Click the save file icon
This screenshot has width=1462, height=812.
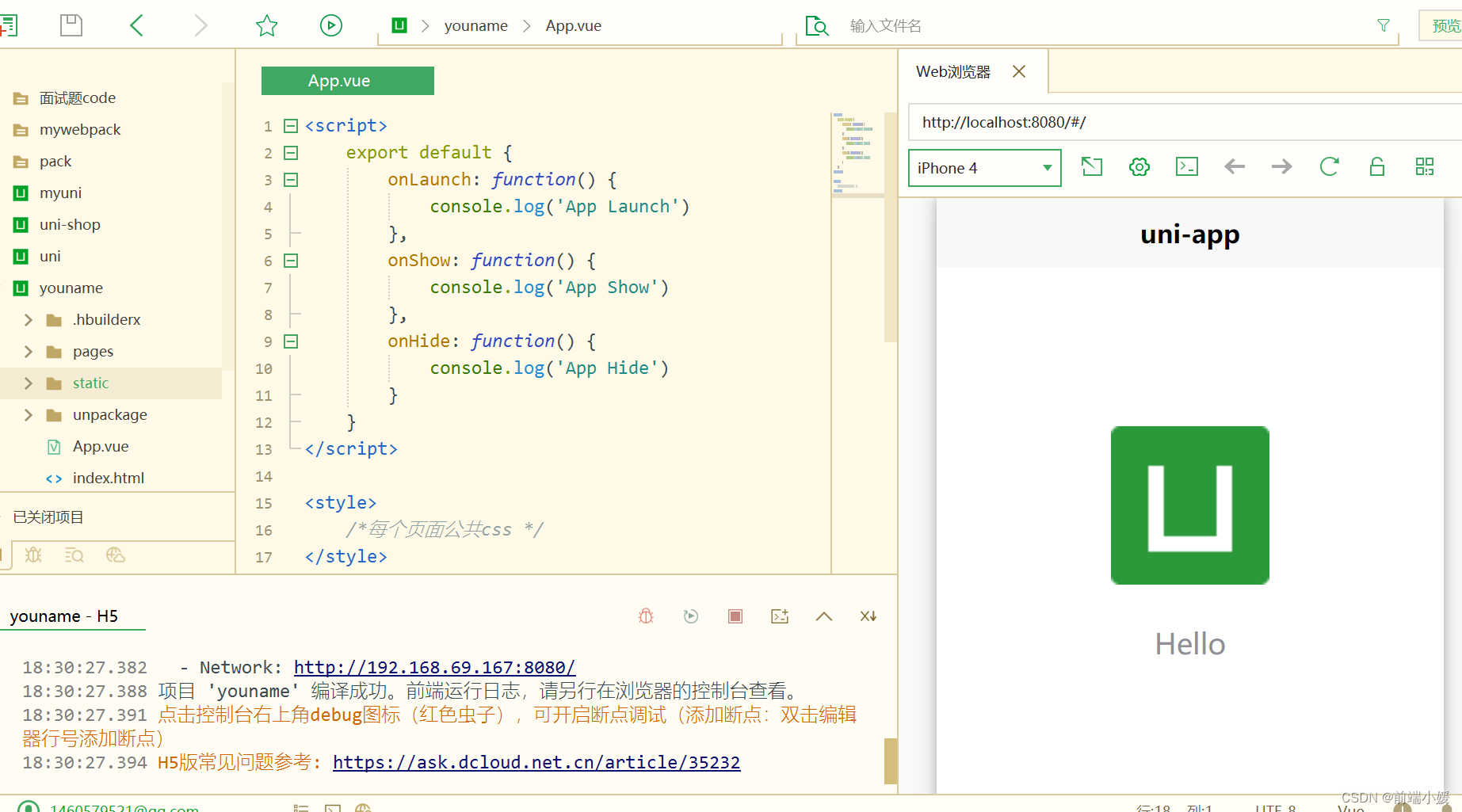tap(71, 25)
